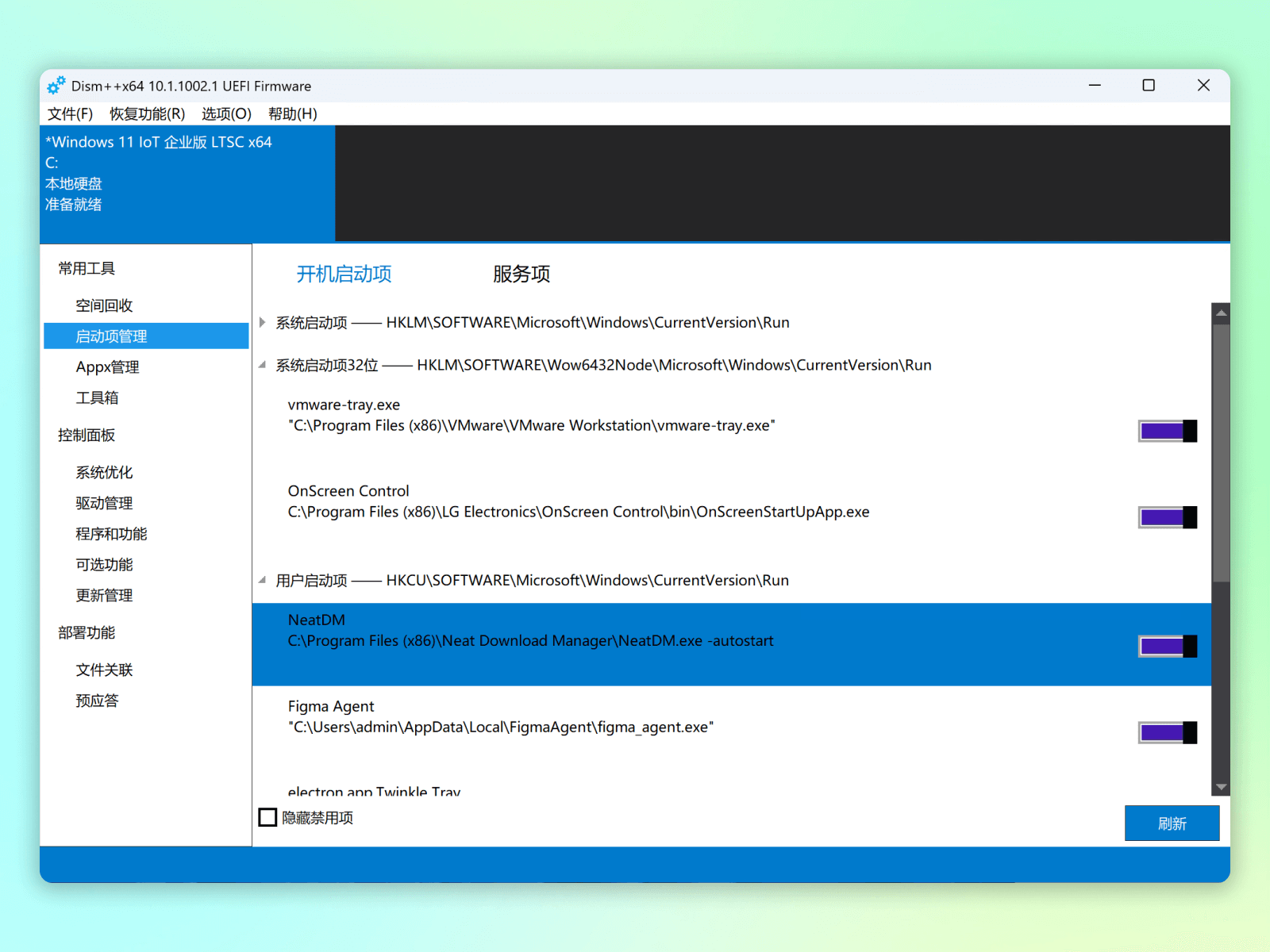Viewport: 1270px width, 952px height.
Task: Select the Windows 11 IoT LTSC image tile
Action: tap(187, 182)
